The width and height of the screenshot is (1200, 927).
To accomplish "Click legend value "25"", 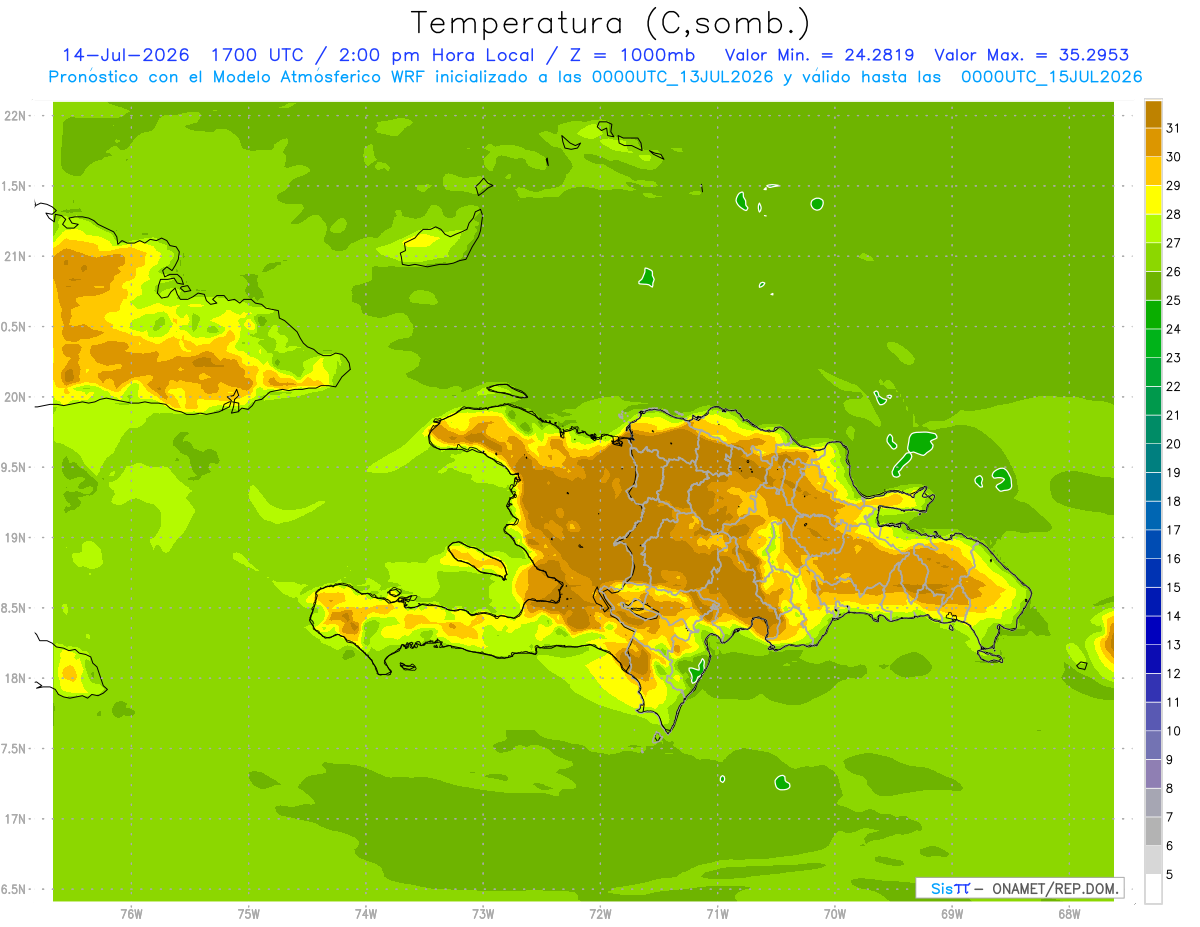I will click(1173, 300).
